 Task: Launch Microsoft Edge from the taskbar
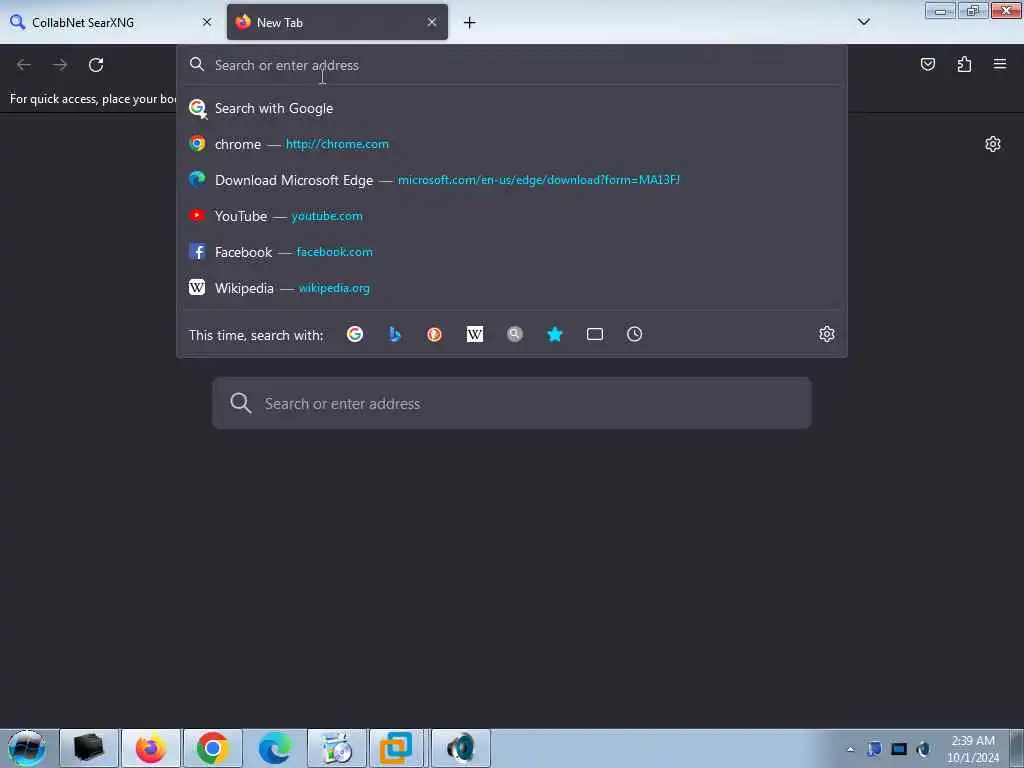[x=274, y=748]
